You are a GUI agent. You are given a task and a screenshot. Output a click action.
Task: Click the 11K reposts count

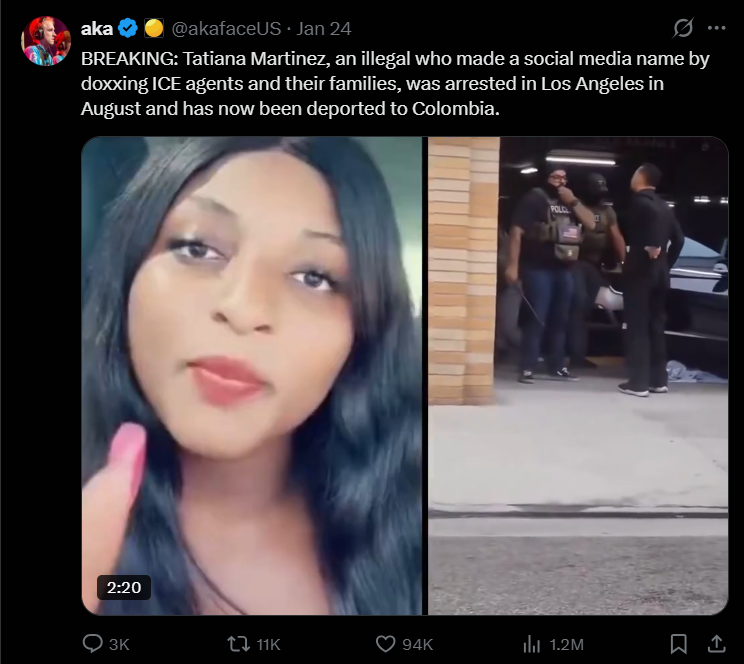point(269,645)
